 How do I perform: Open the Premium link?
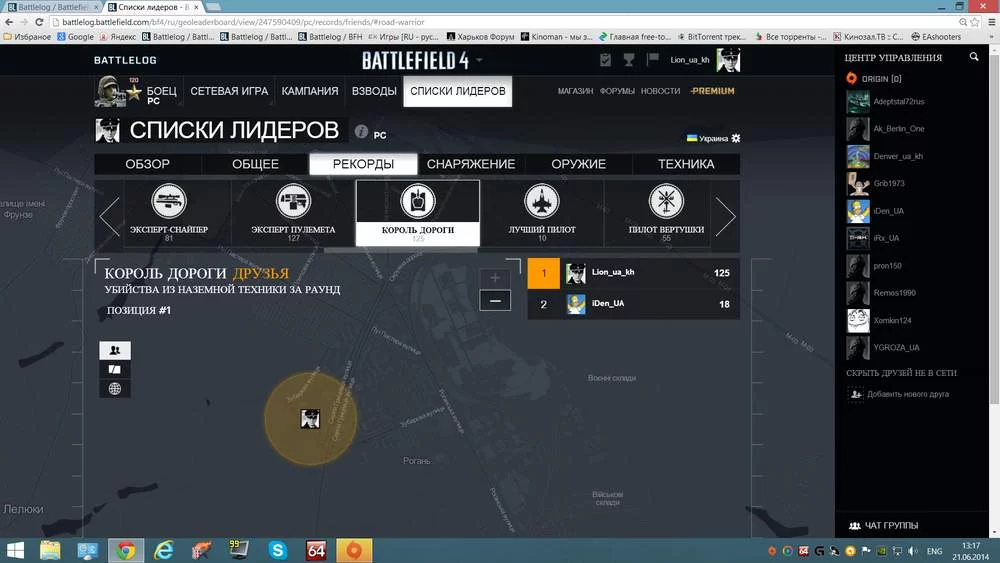(712, 91)
